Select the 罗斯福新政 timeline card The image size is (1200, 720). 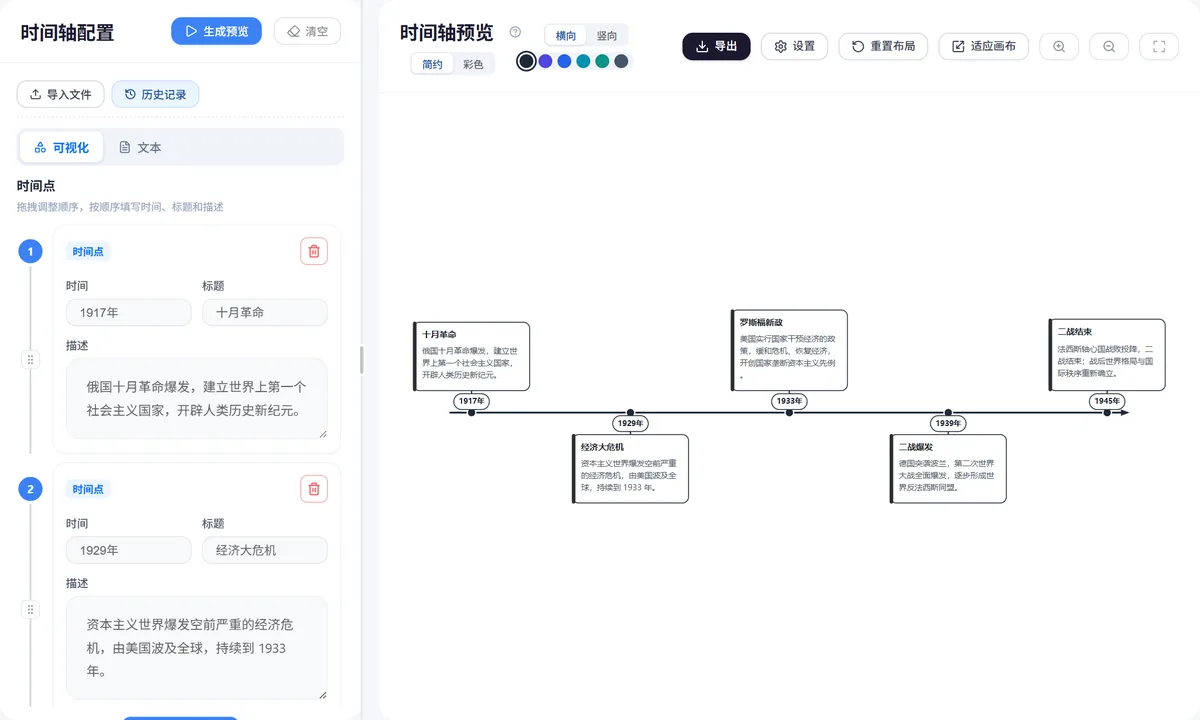click(x=790, y=350)
